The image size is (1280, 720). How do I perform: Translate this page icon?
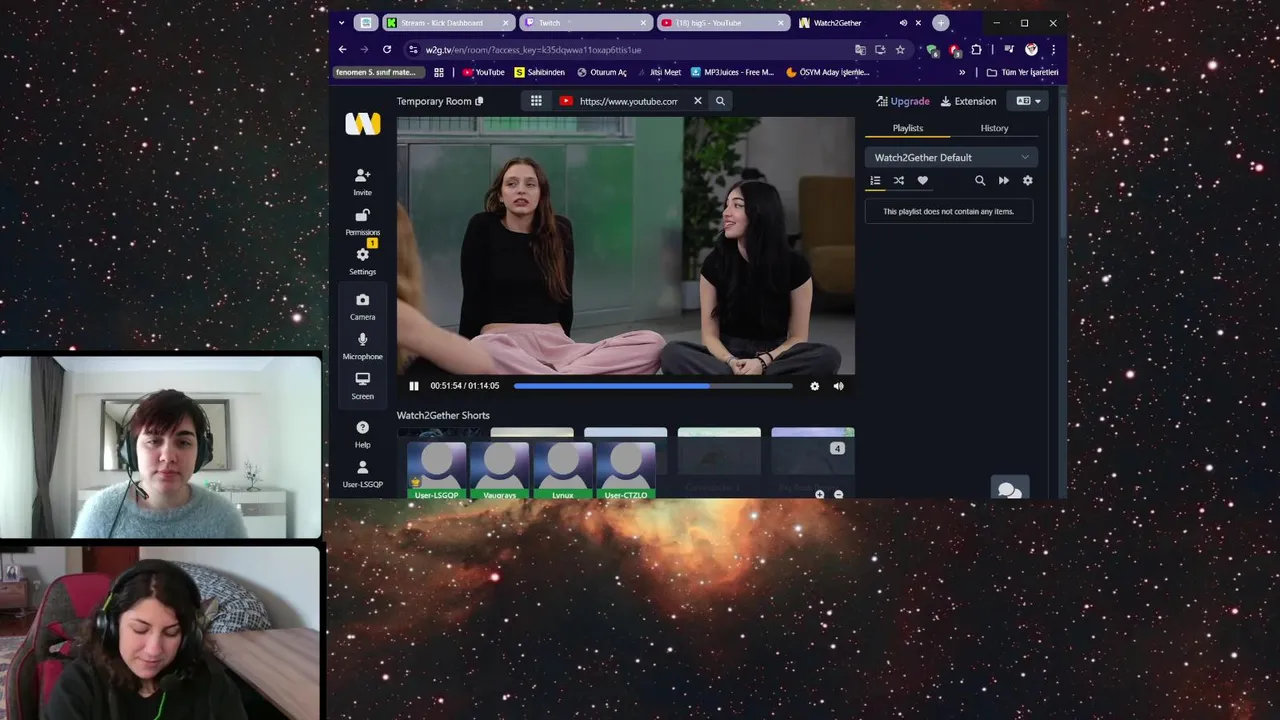pos(860,50)
